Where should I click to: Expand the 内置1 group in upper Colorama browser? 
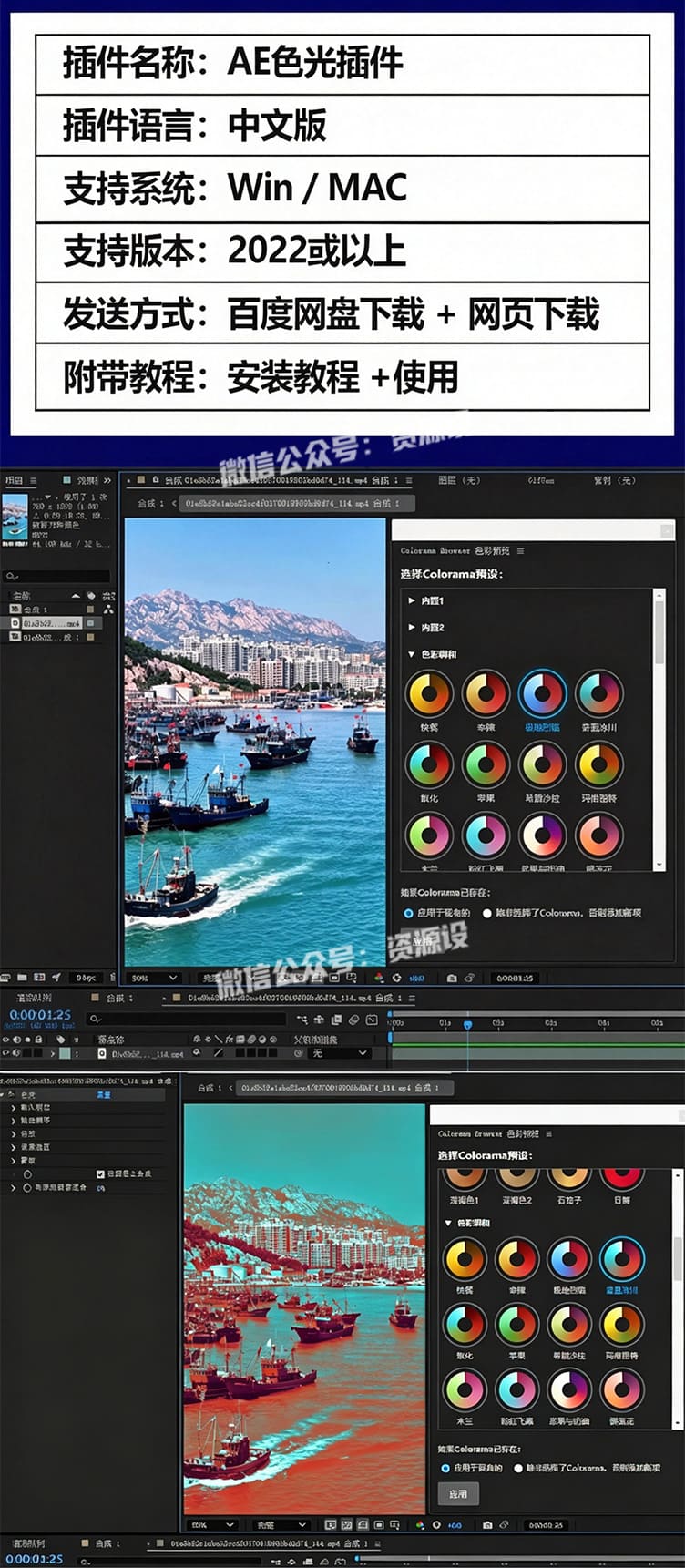[x=413, y=601]
